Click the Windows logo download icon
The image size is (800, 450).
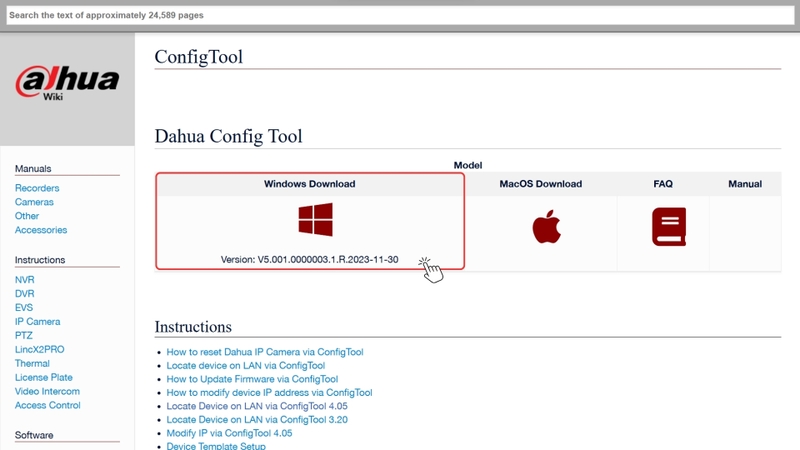click(x=315, y=219)
